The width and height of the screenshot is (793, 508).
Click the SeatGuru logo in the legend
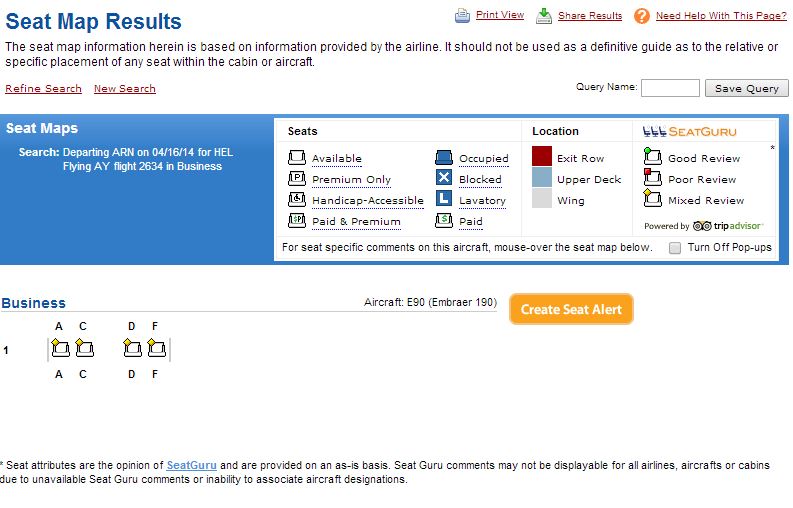point(690,131)
